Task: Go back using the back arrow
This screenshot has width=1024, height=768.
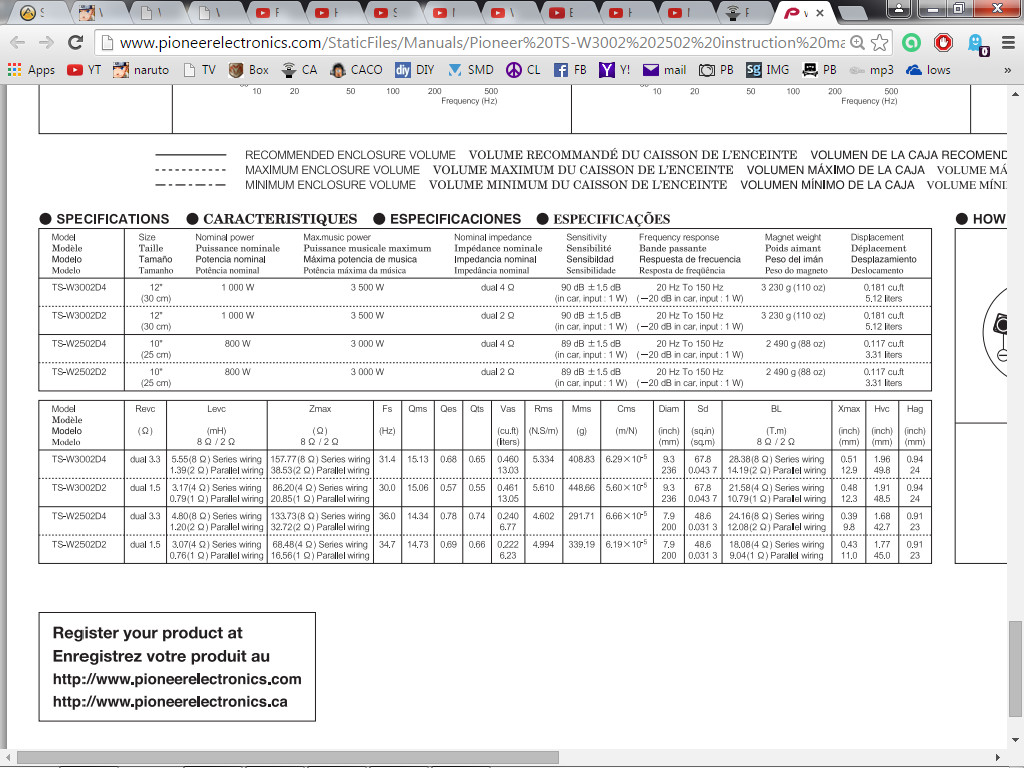Action: [x=17, y=43]
